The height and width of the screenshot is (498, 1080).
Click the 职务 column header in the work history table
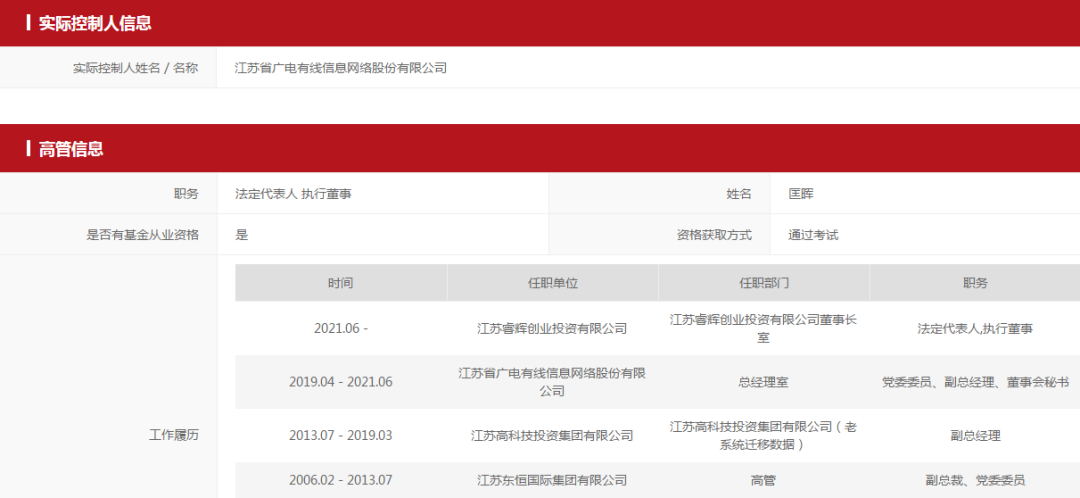click(975, 283)
